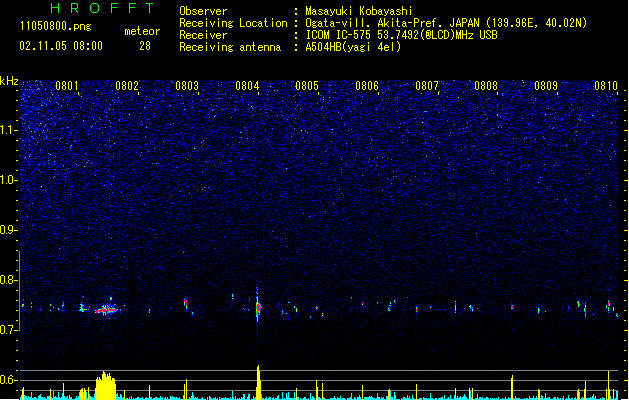Select the filename 11050800.png
The image size is (629, 400).
pyautogui.click(x=56, y=26)
